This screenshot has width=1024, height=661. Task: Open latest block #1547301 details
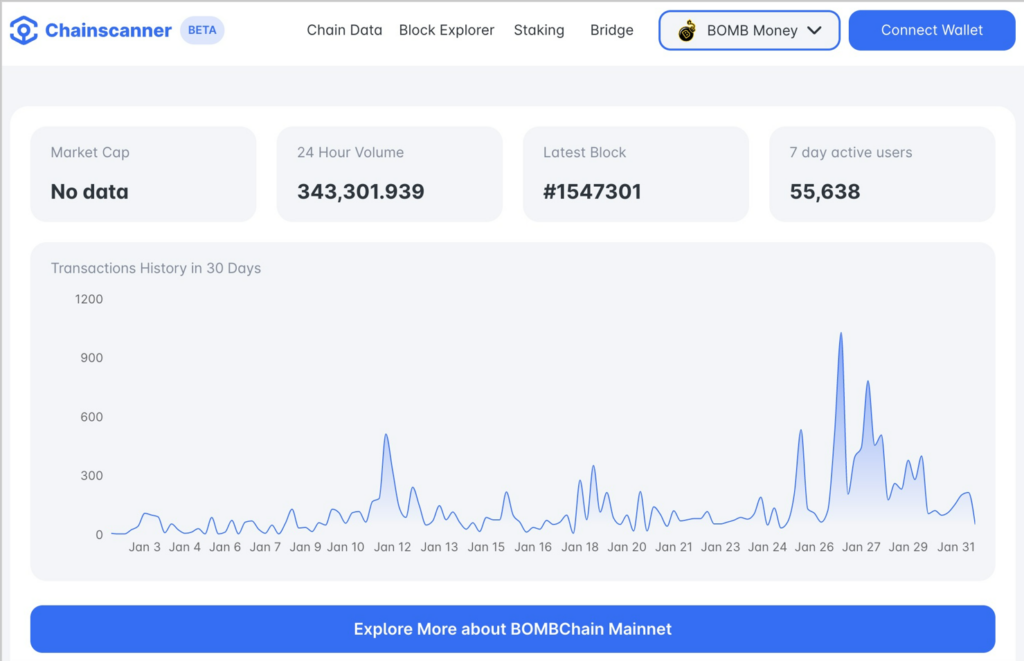(x=635, y=172)
